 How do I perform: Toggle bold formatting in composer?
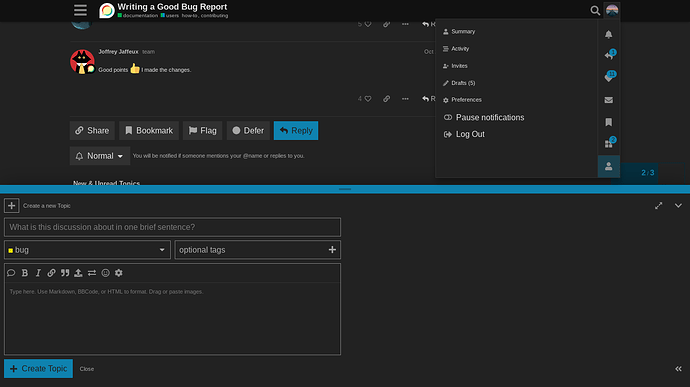[x=25, y=273]
